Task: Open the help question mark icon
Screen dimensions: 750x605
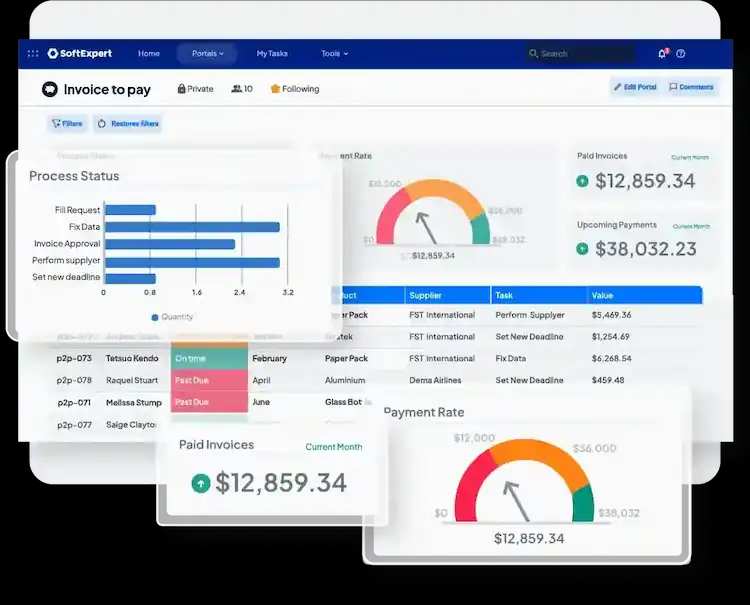Action: [681, 54]
